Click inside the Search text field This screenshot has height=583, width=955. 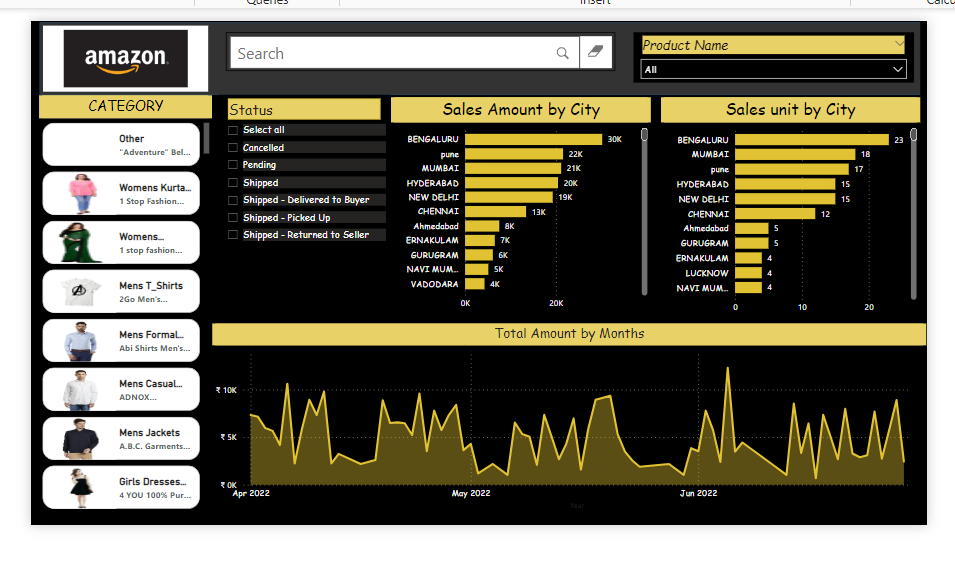coord(390,54)
